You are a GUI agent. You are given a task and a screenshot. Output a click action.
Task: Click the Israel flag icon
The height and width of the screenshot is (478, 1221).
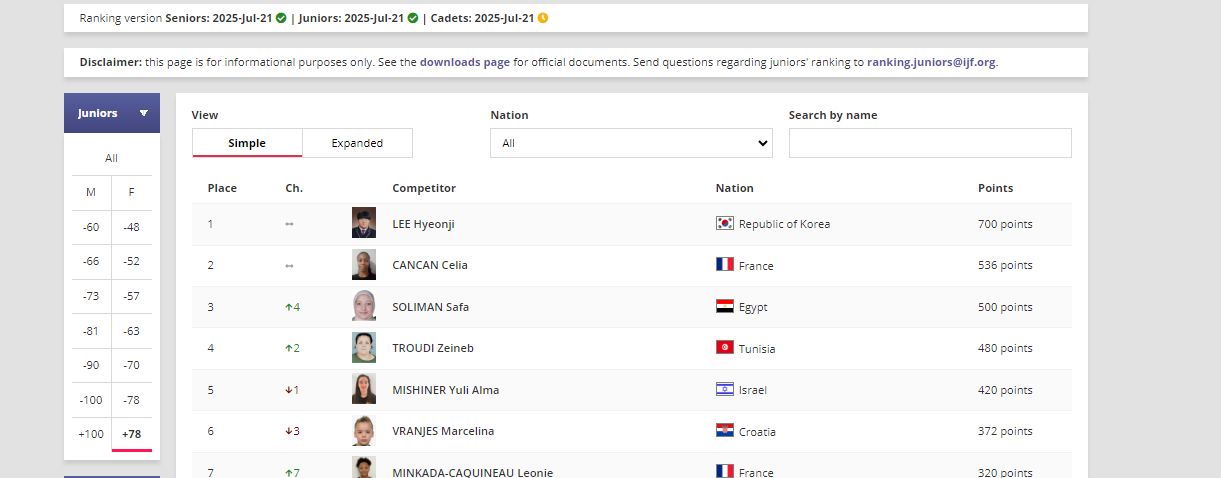click(724, 390)
